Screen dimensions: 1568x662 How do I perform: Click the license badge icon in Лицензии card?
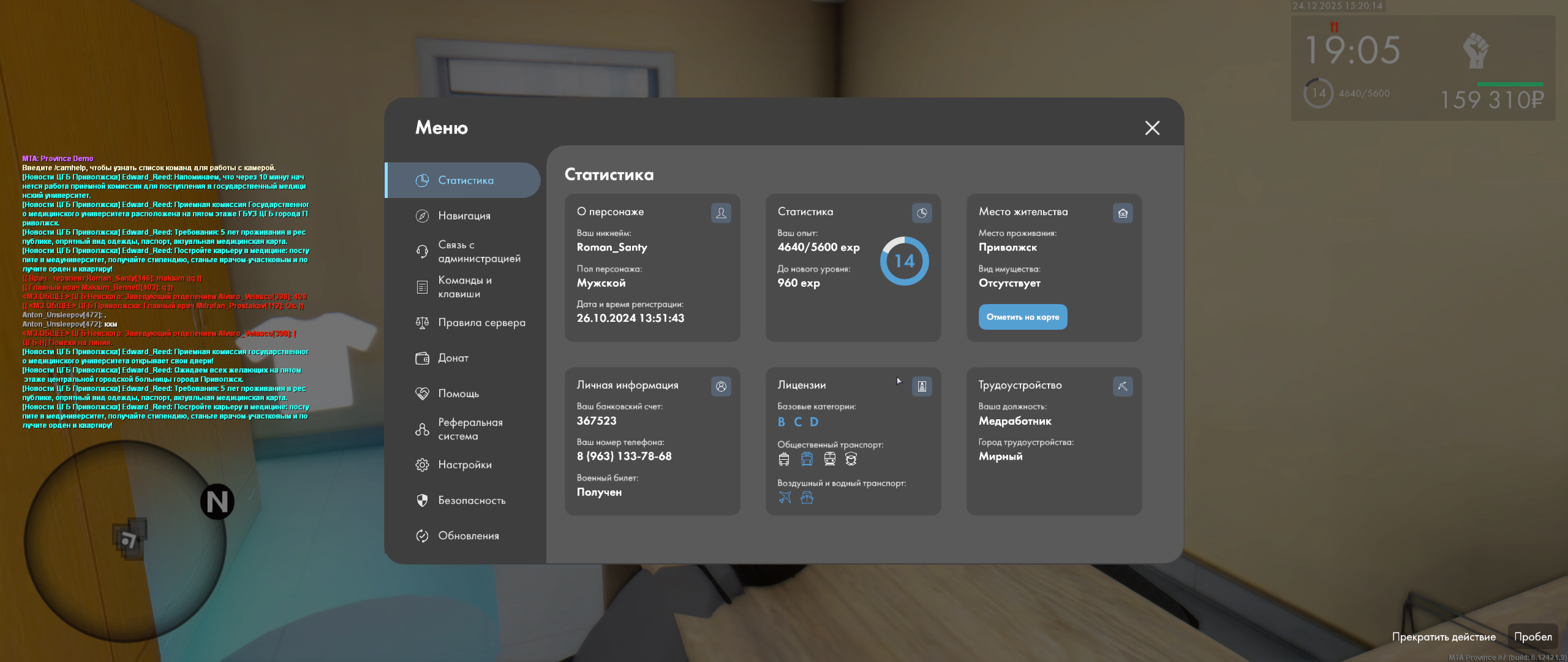pyautogui.click(x=922, y=387)
